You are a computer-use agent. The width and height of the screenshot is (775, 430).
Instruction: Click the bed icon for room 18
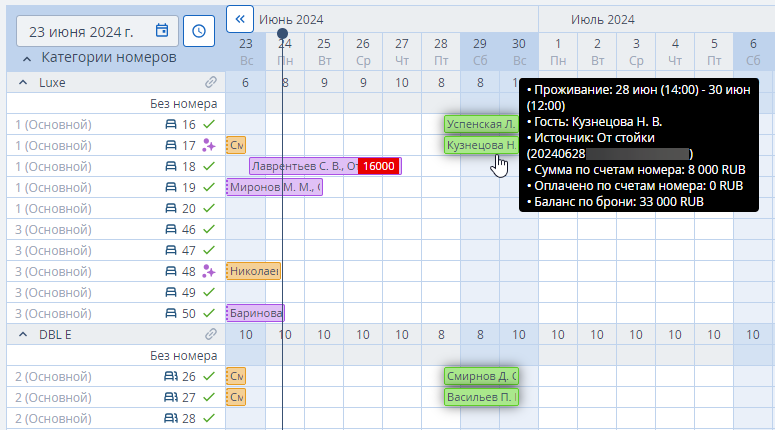point(171,166)
